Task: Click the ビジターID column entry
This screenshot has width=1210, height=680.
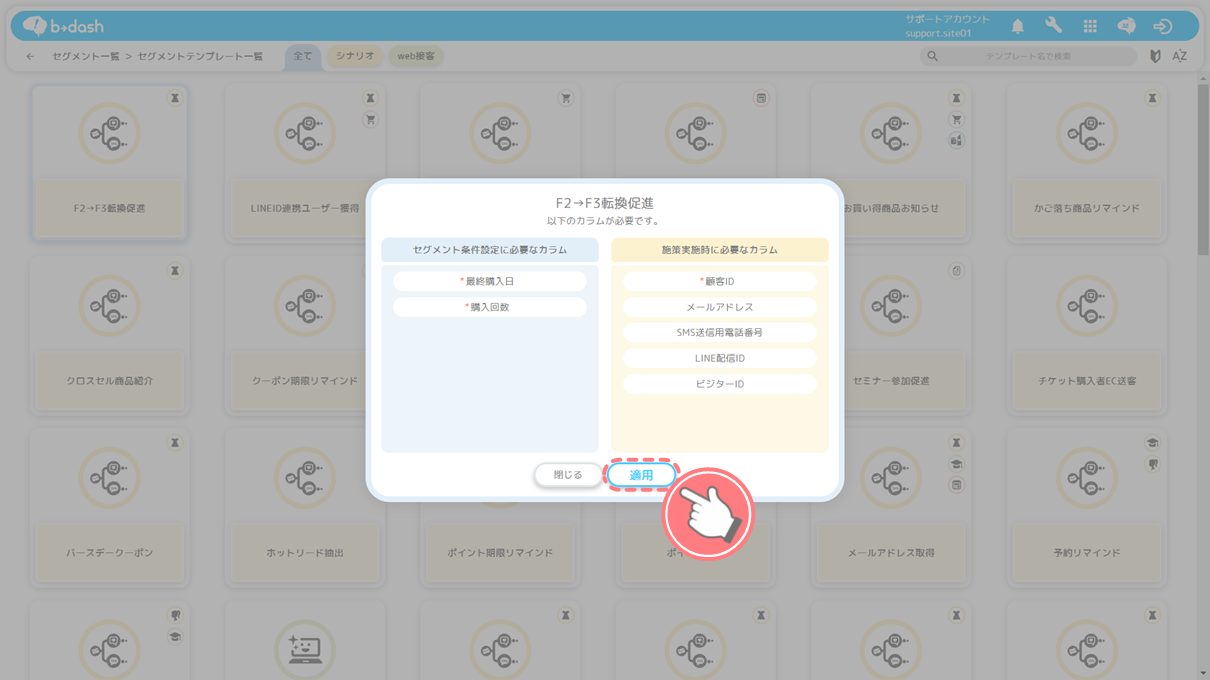Action: [720, 384]
